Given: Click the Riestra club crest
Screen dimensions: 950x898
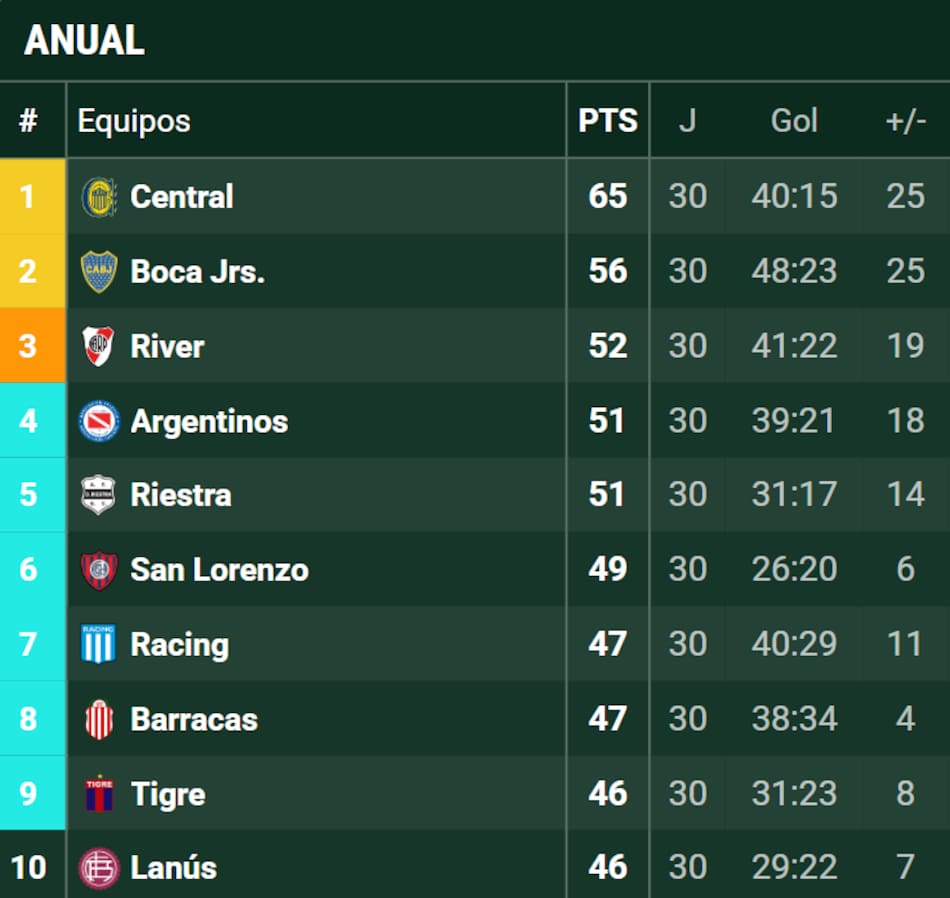Looking at the screenshot, I should 99,495.
